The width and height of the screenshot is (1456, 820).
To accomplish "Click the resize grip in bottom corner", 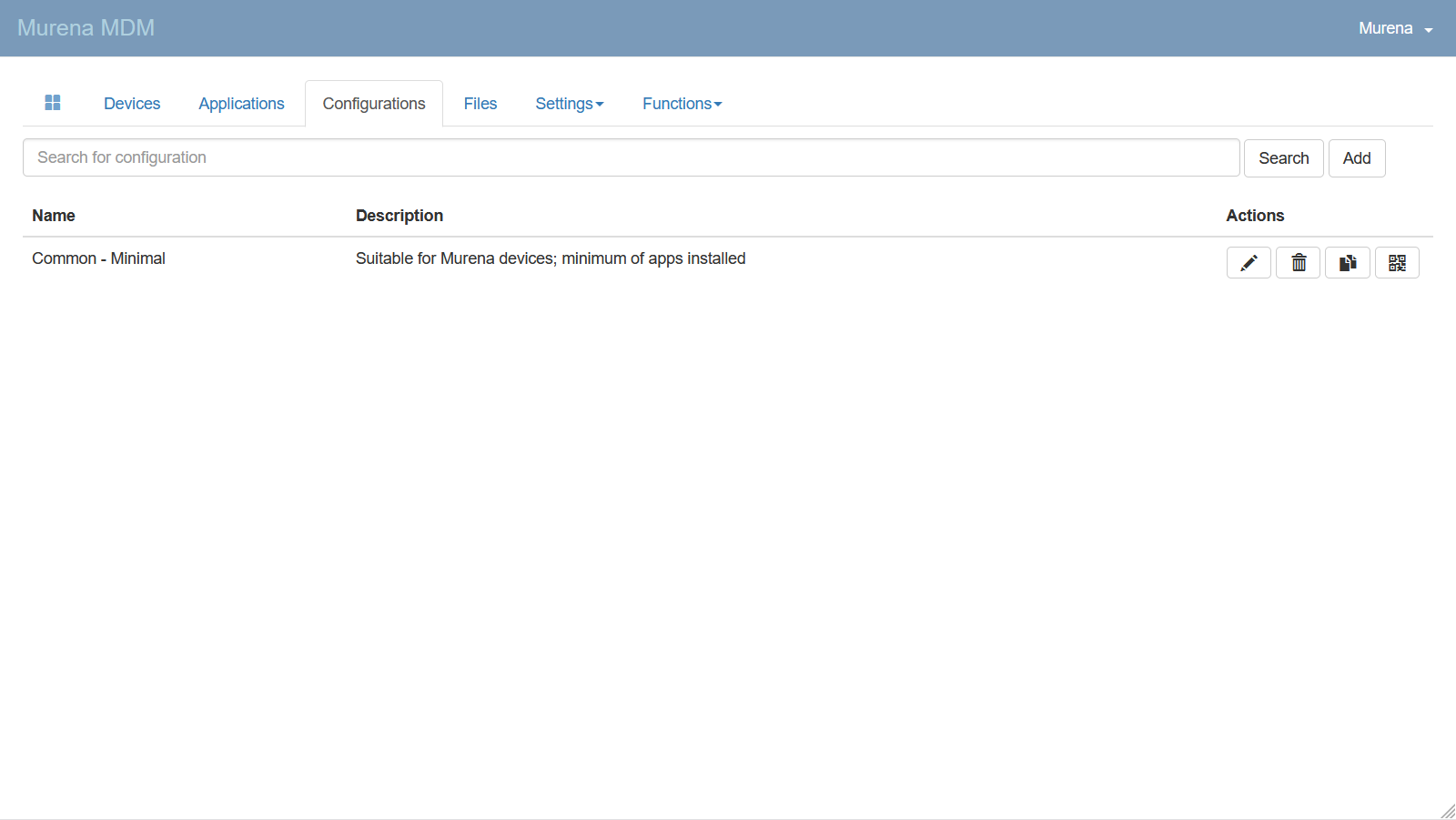I will [x=1448, y=811].
